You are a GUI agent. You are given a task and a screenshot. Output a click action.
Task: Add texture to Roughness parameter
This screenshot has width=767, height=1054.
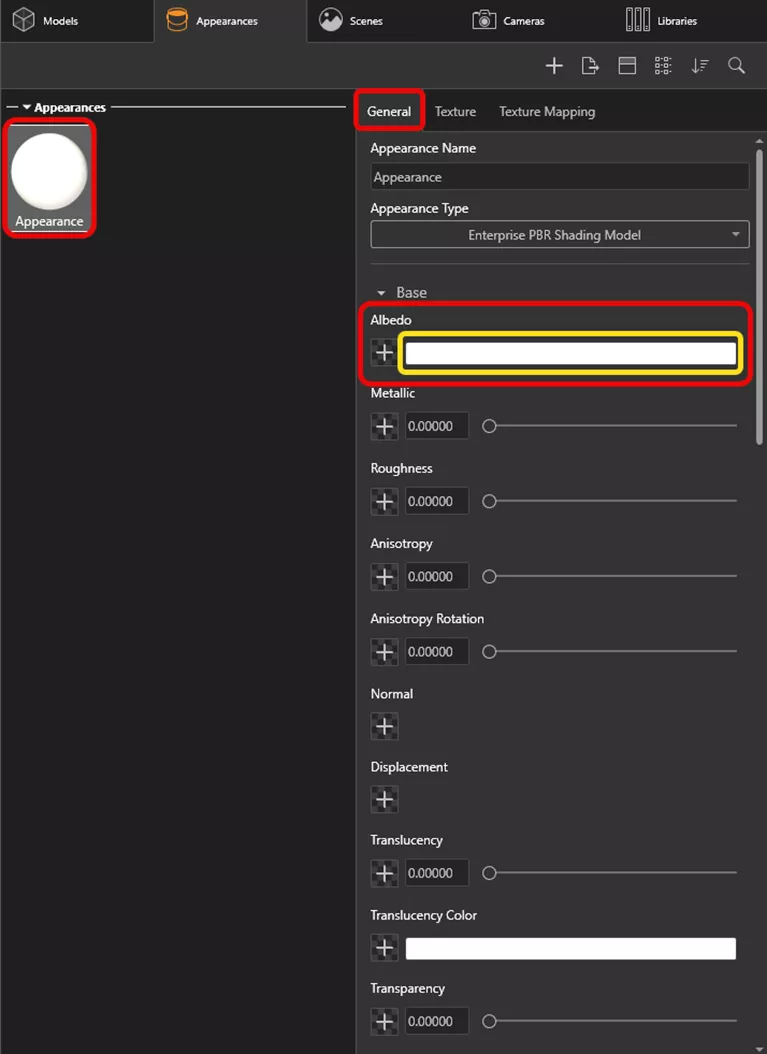tap(384, 501)
